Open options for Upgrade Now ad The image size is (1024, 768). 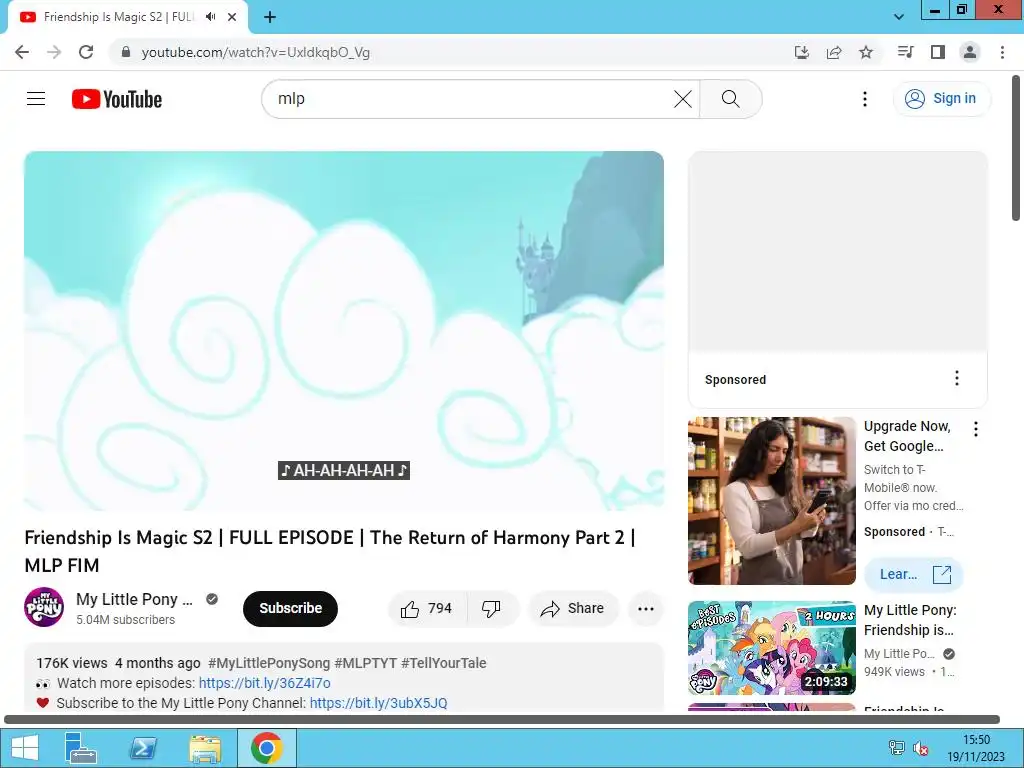click(x=976, y=429)
